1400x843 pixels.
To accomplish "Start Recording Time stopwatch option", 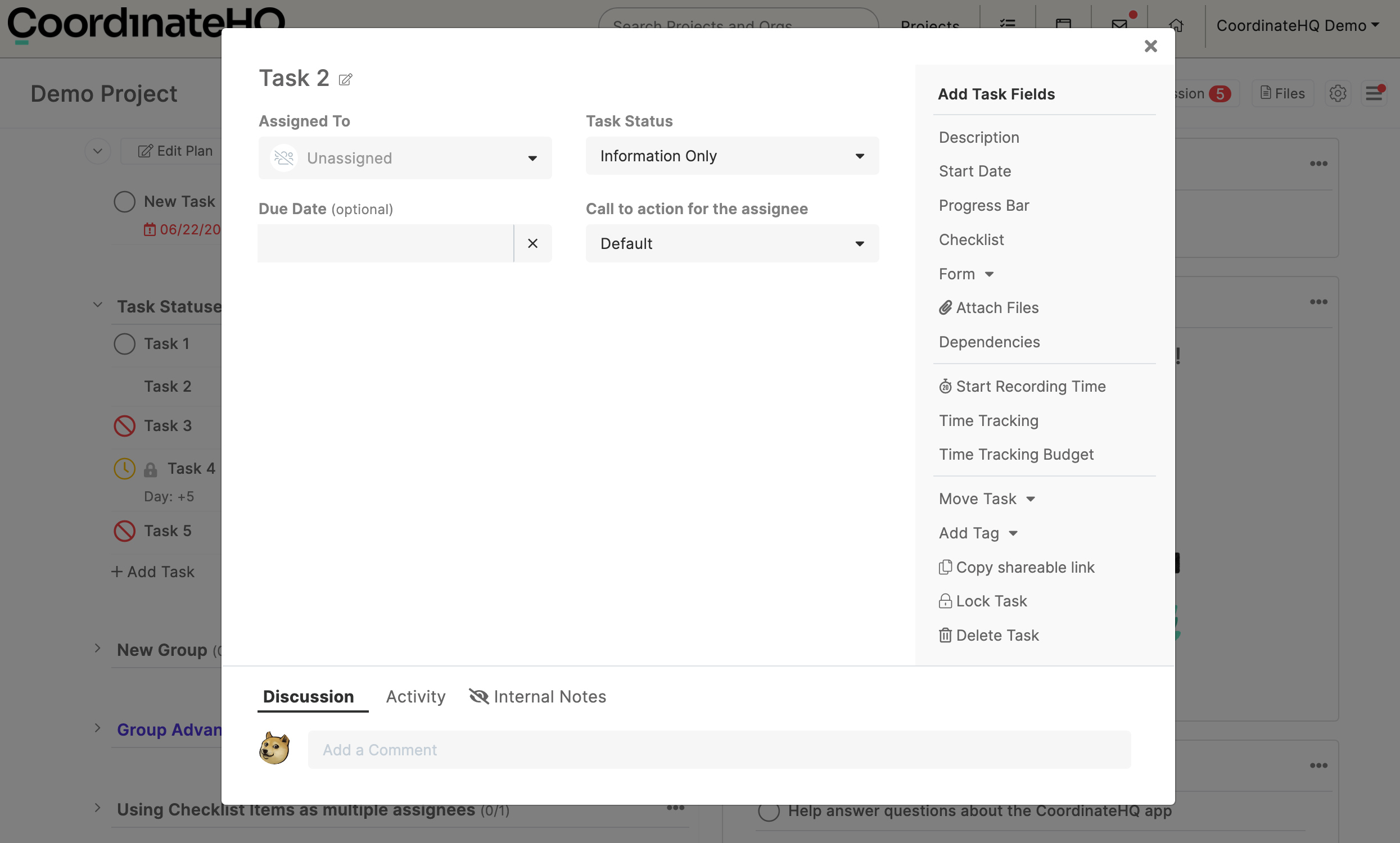I will [x=1022, y=386].
